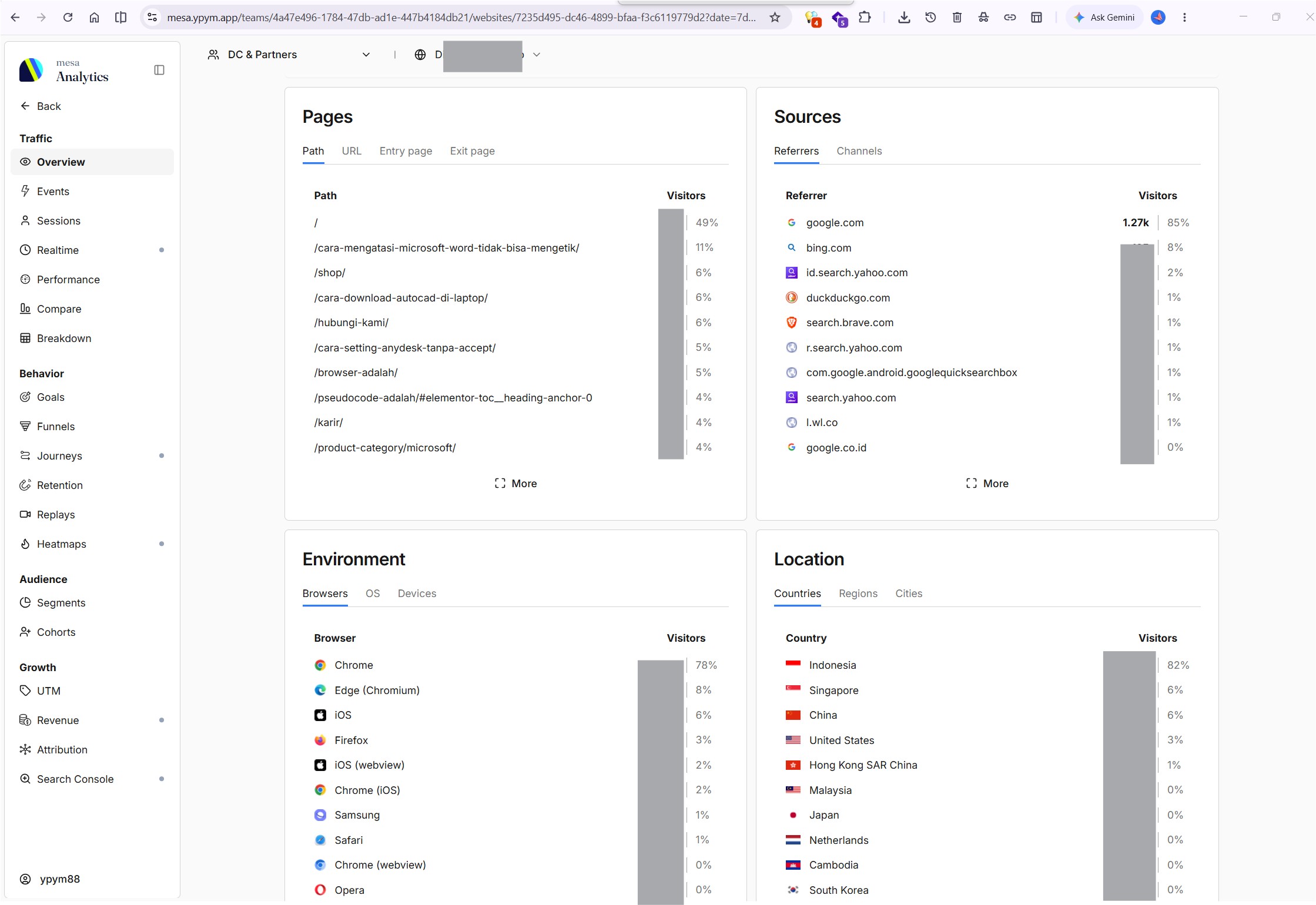Switch Pages to the URL tab

point(351,151)
